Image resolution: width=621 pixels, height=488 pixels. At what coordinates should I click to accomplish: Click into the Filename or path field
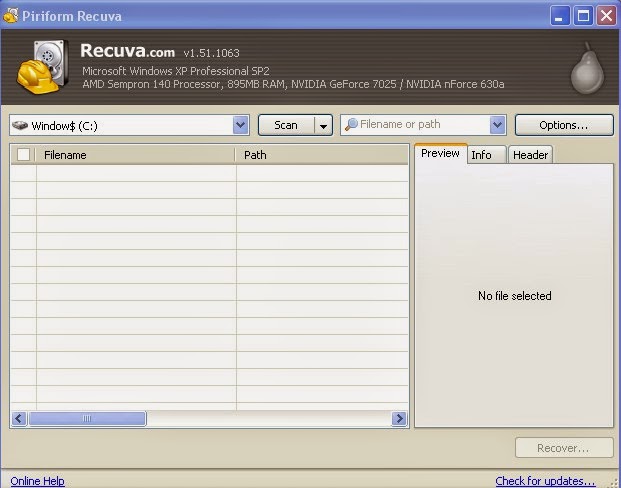tap(423, 125)
